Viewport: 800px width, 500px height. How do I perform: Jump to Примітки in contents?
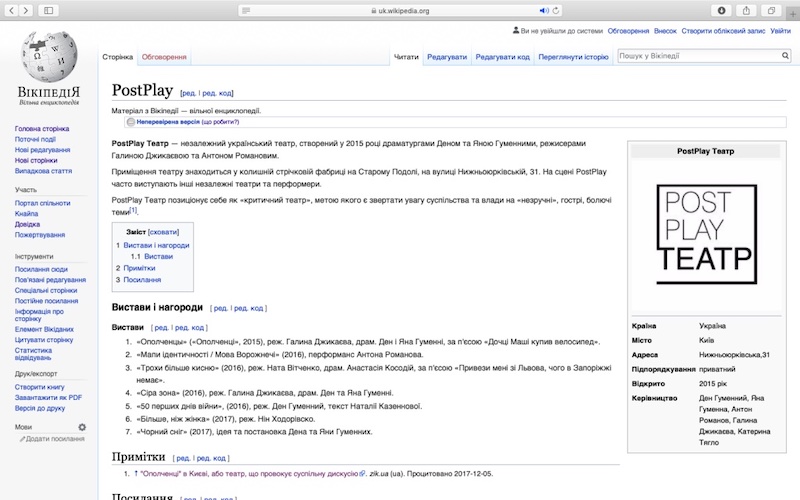pos(139,268)
